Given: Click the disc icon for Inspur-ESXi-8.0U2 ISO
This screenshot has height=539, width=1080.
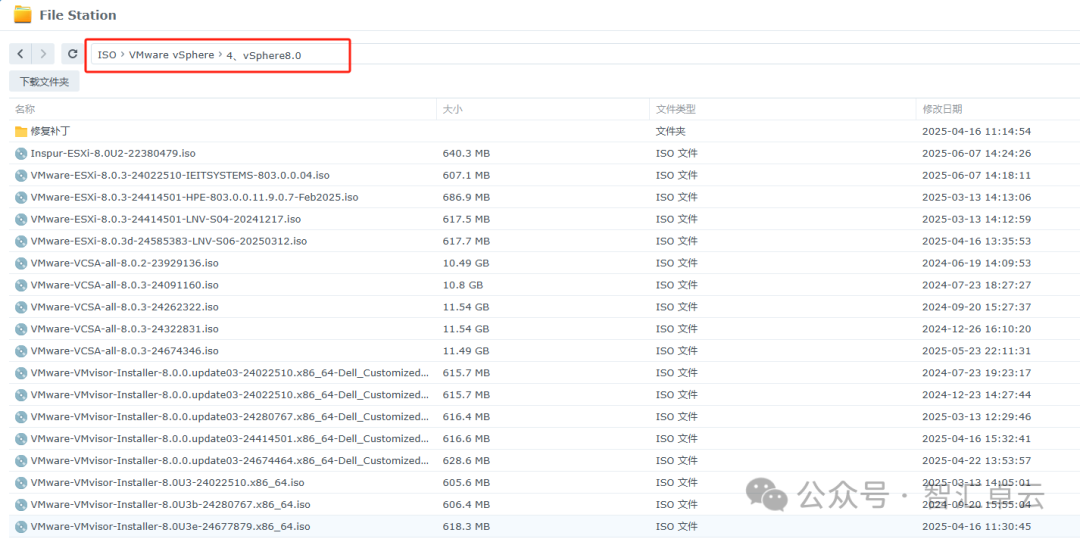Looking at the screenshot, I should pos(21,154).
